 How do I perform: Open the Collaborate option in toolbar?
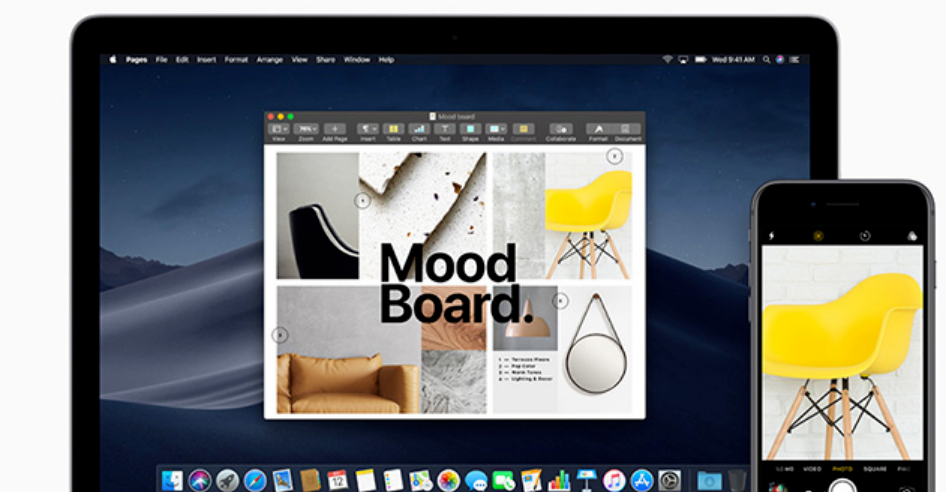tap(561, 129)
